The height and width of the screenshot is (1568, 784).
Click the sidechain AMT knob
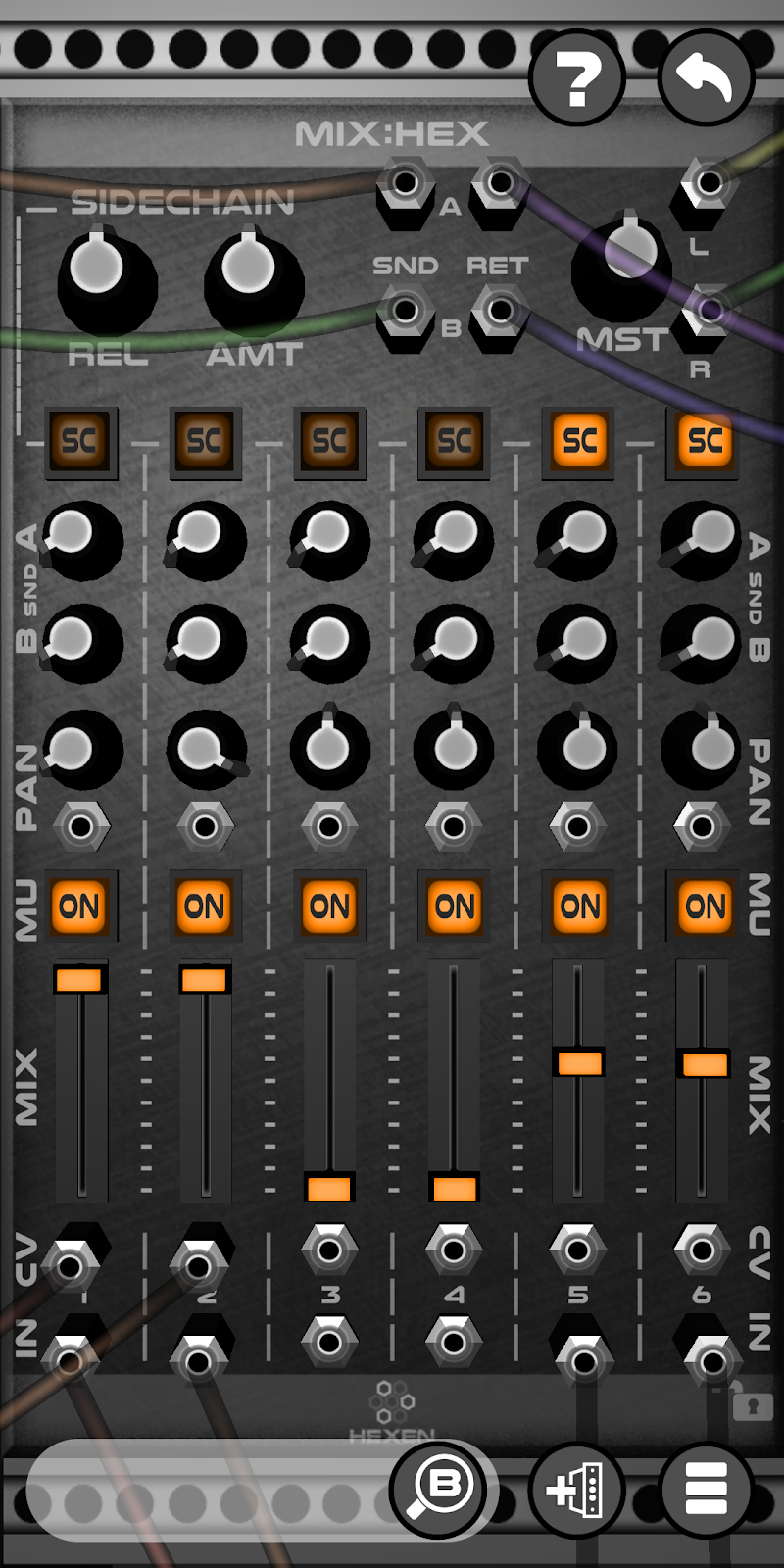[253, 279]
